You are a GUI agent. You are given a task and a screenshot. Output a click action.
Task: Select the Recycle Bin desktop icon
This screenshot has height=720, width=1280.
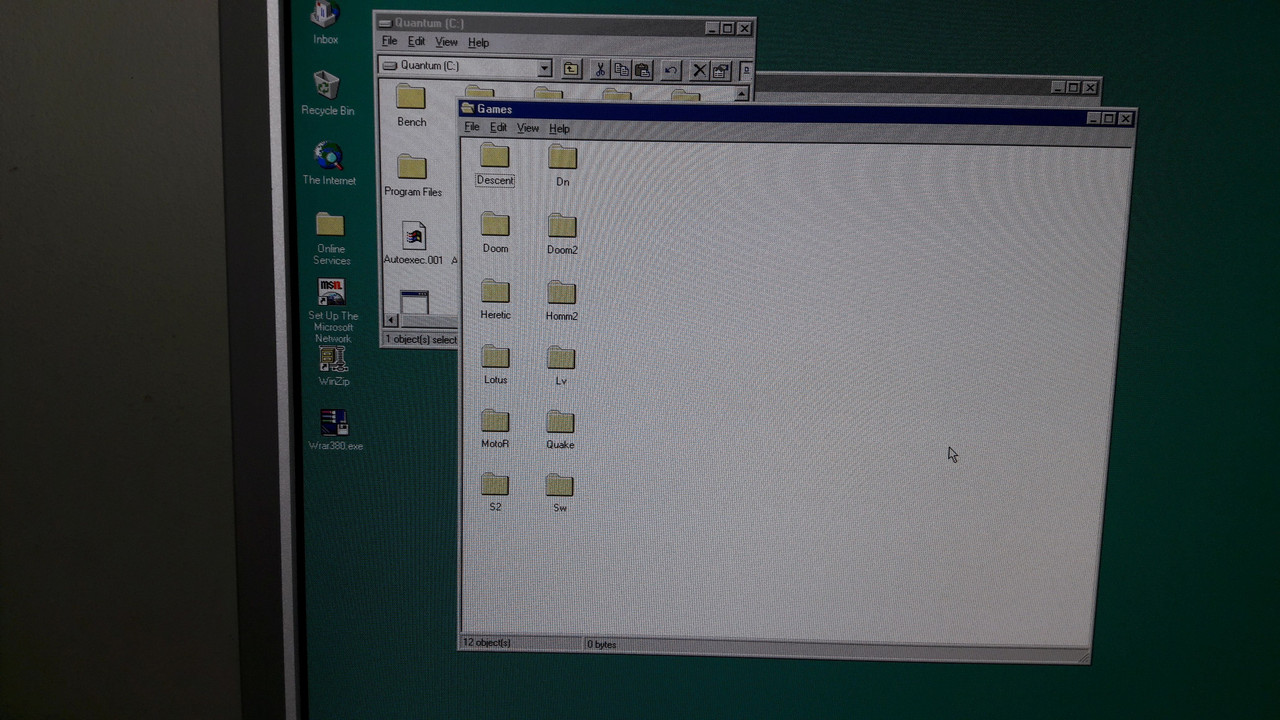click(x=327, y=93)
